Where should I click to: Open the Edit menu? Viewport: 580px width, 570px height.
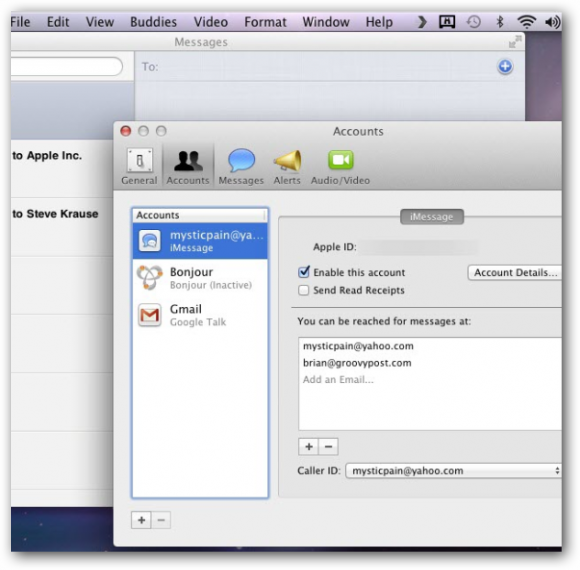(58, 22)
